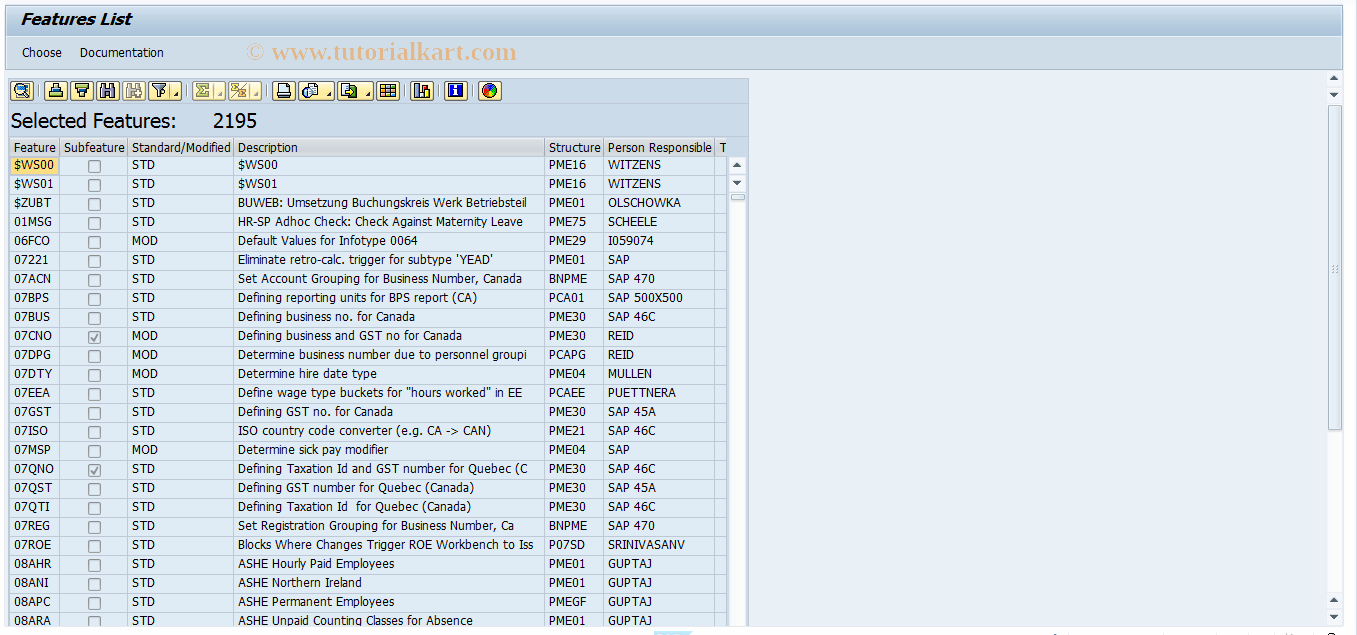Click the Export icon
The image size is (1357, 635).
(349, 91)
